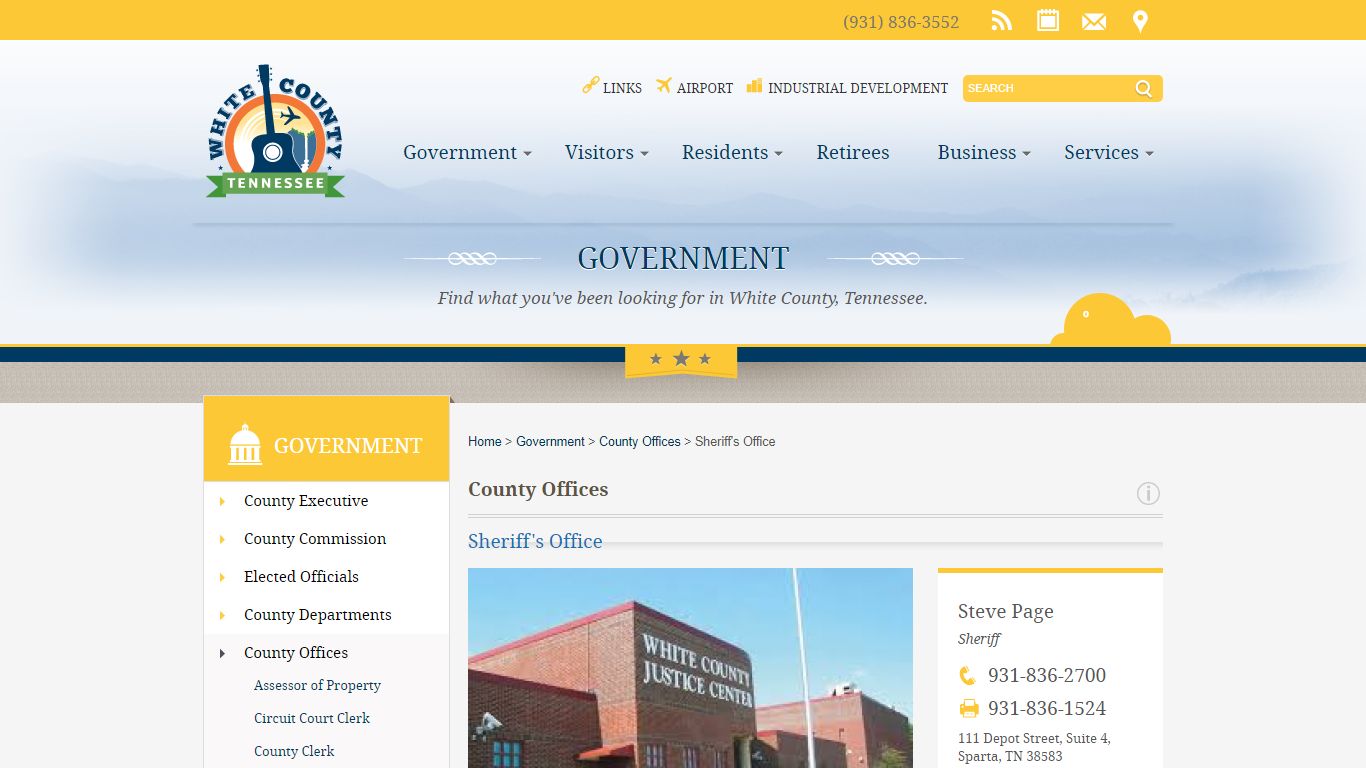Screen dimensions: 1366x768
Task: Expand the Residents menu arrow
Action: (779, 154)
